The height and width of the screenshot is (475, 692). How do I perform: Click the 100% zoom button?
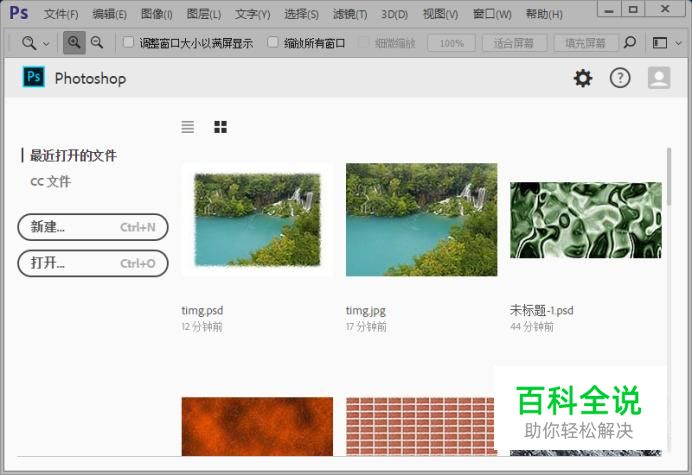[451, 43]
